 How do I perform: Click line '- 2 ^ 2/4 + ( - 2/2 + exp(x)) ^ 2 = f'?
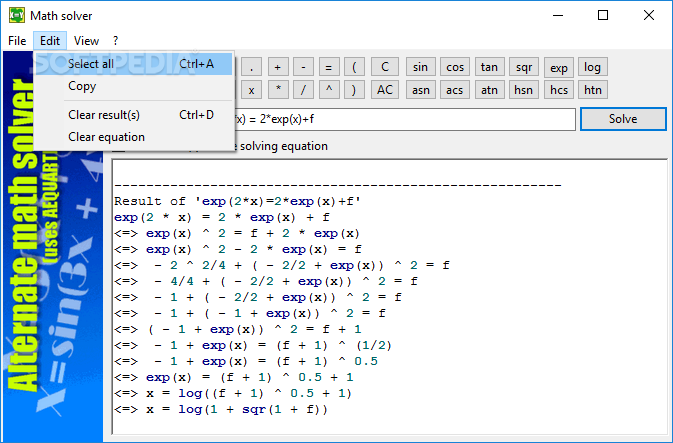[282, 266]
